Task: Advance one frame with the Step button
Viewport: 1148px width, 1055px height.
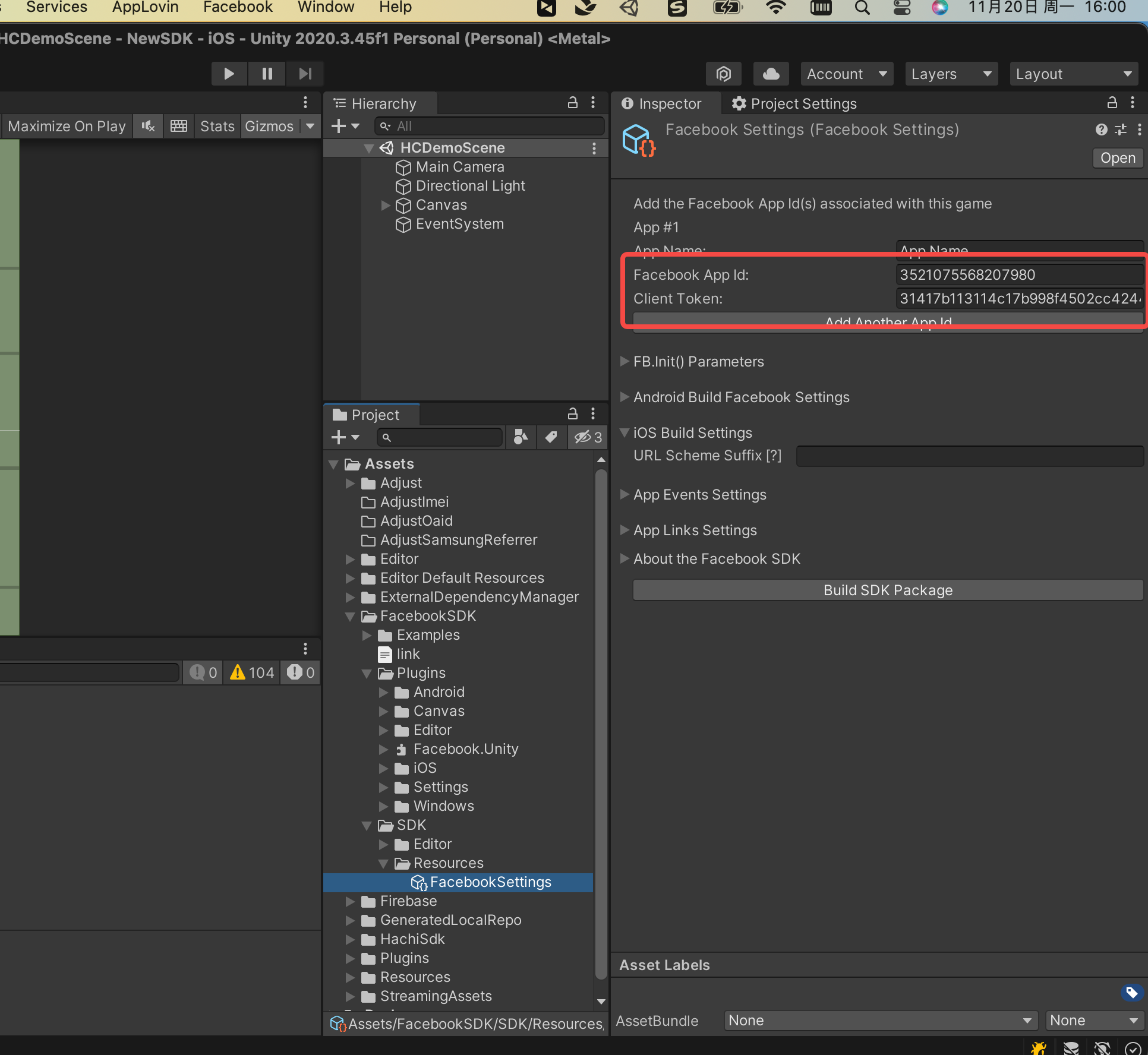Action: [305, 74]
